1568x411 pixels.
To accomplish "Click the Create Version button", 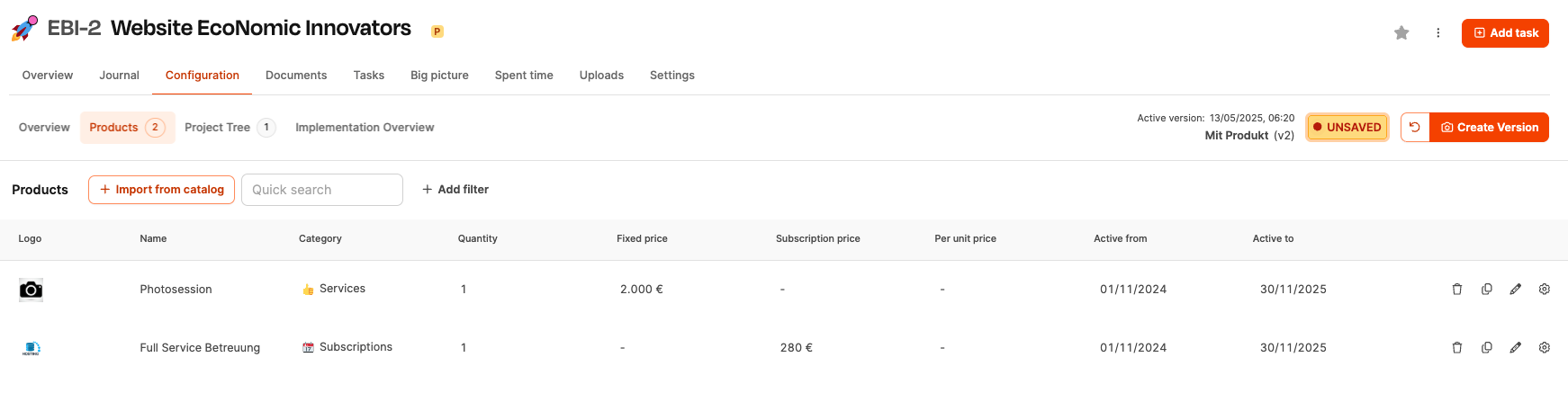I will coord(1490,128).
